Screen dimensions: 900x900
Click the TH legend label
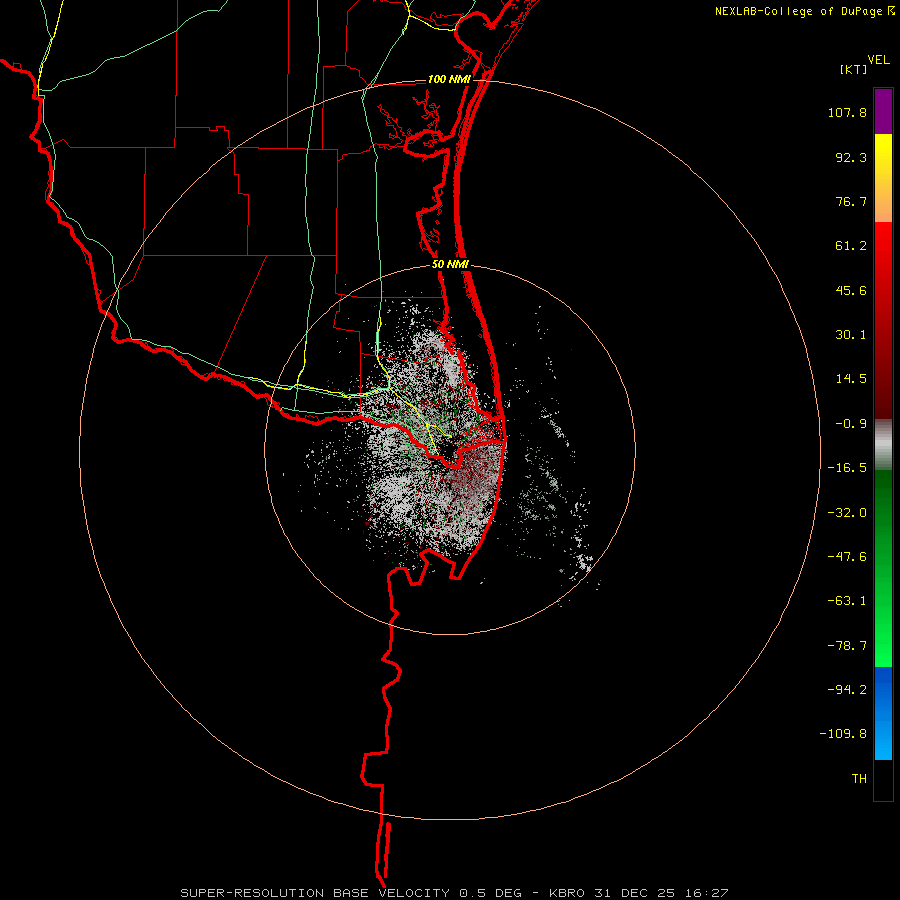point(859,779)
